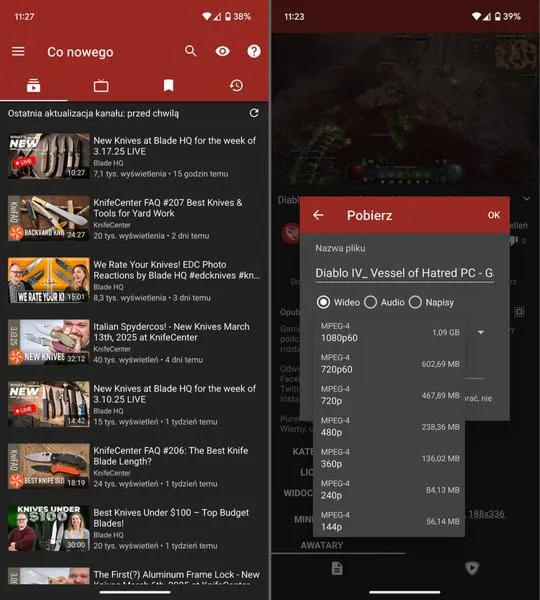540x600 pixels.
Task: Expand the video description chevron
Action: (x=527, y=199)
